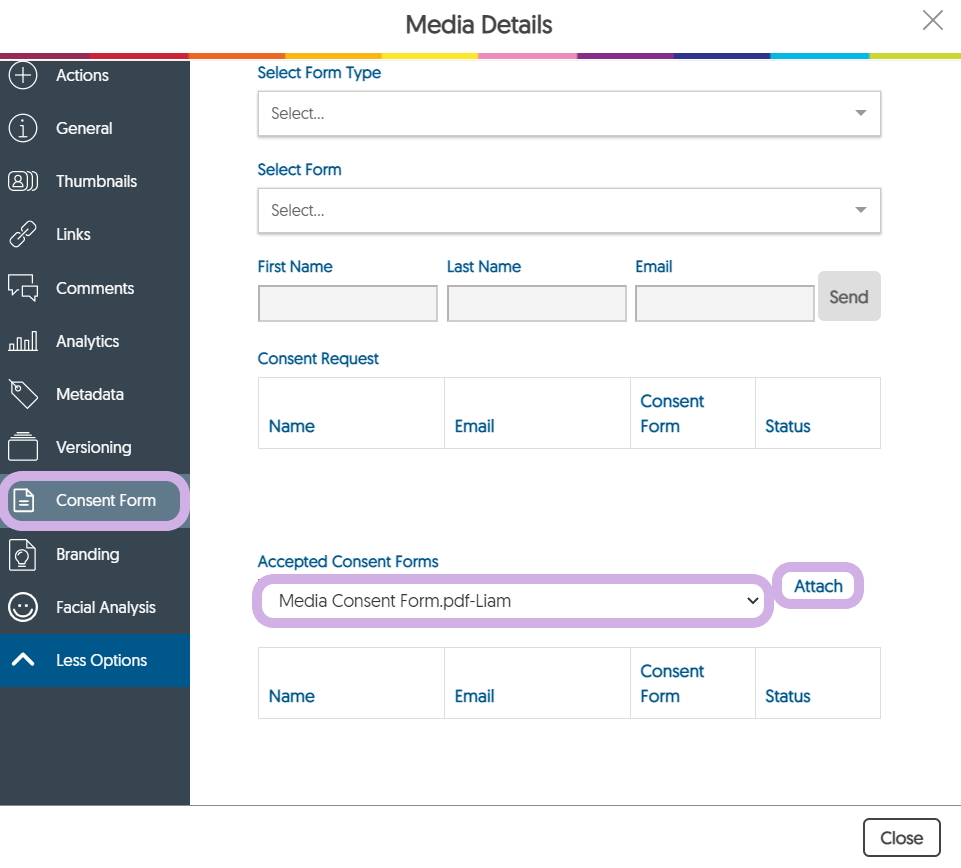Click the Attach button
The image size is (961, 868).
pos(818,586)
